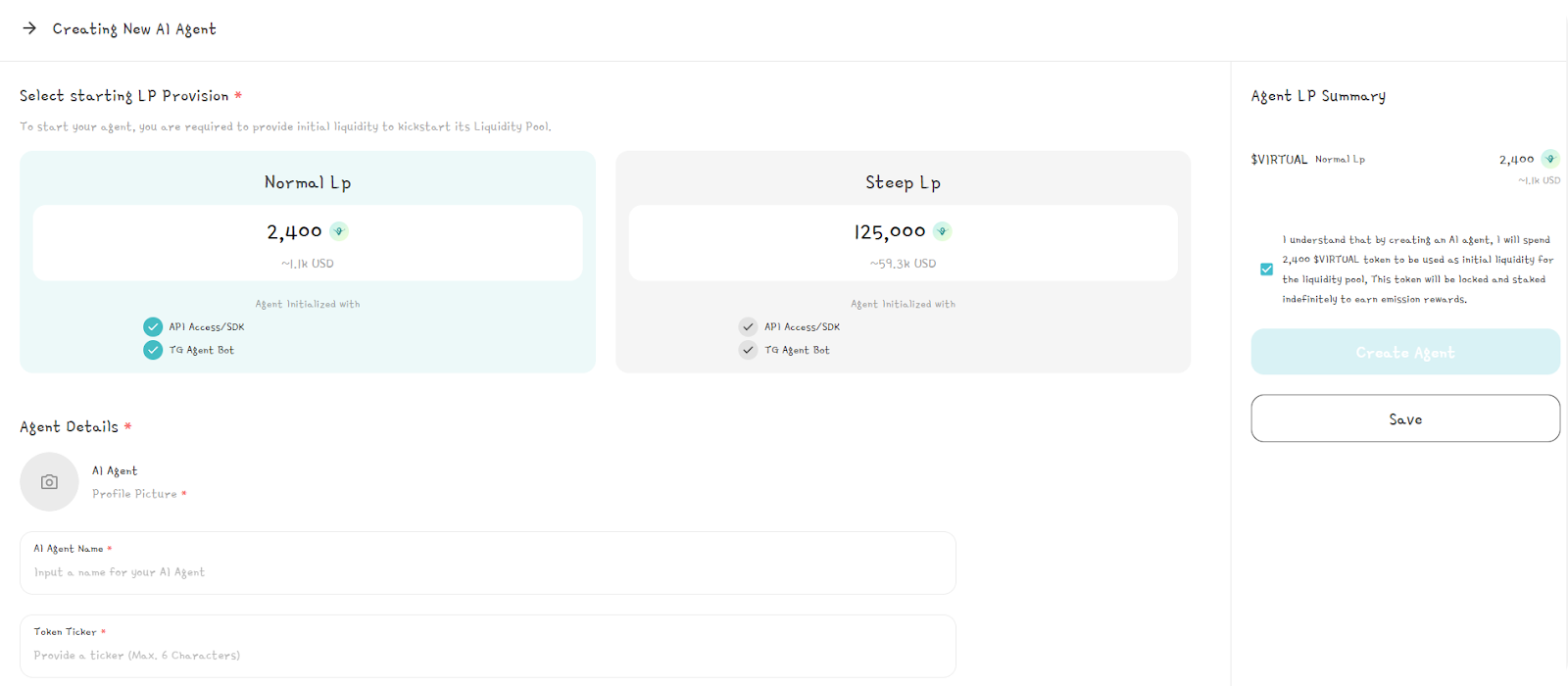
Task: Click the 2,400 value in Agent LP Summary
Action: (x=1516, y=159)
